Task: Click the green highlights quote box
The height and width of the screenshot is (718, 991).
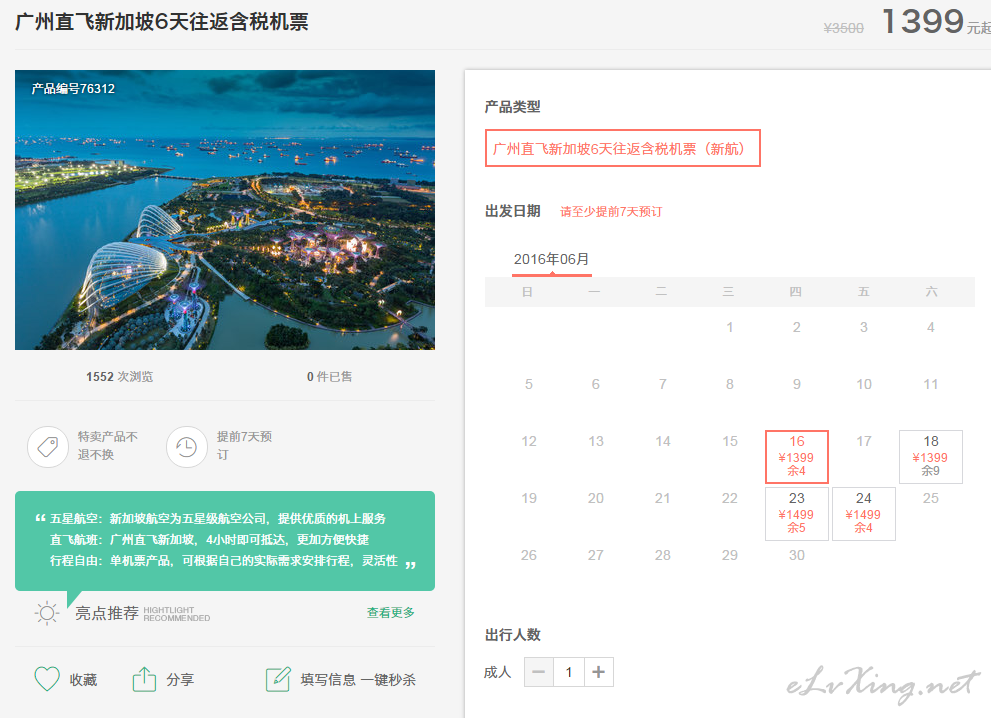Action: coord(225,541)
